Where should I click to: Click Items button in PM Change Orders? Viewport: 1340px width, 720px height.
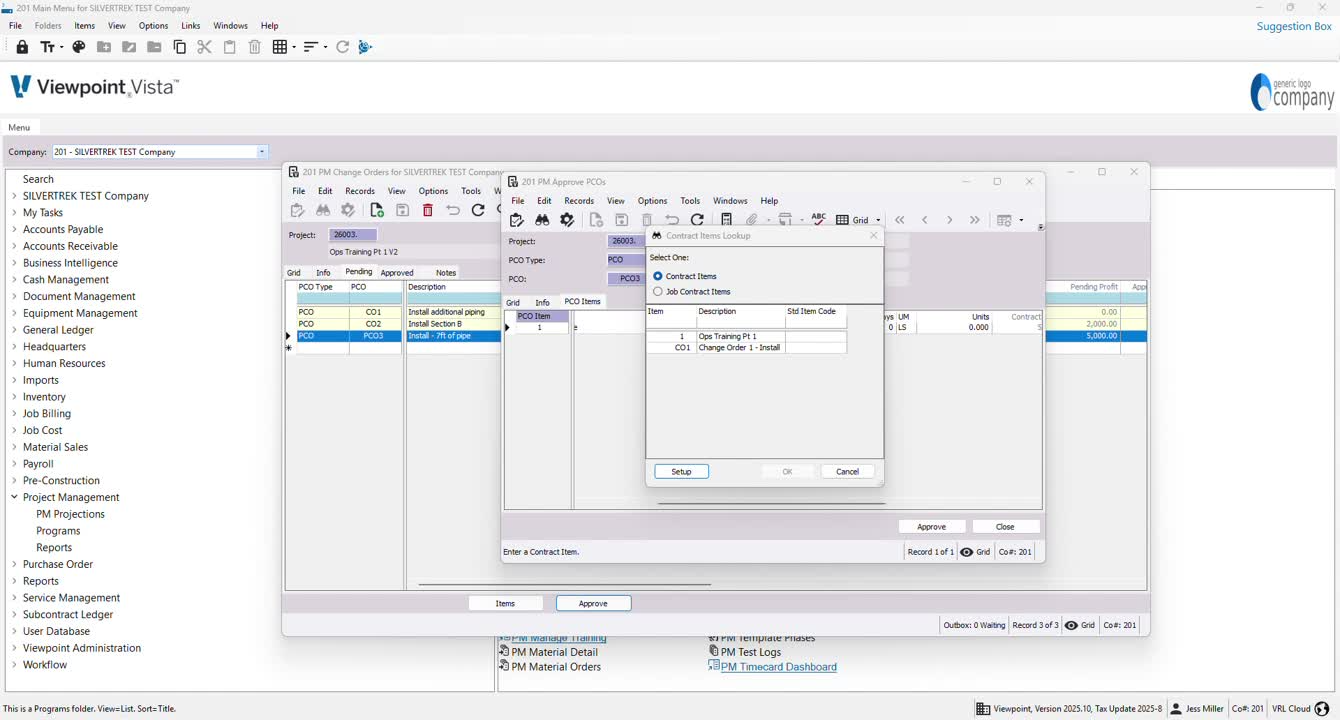click(506, 603)
